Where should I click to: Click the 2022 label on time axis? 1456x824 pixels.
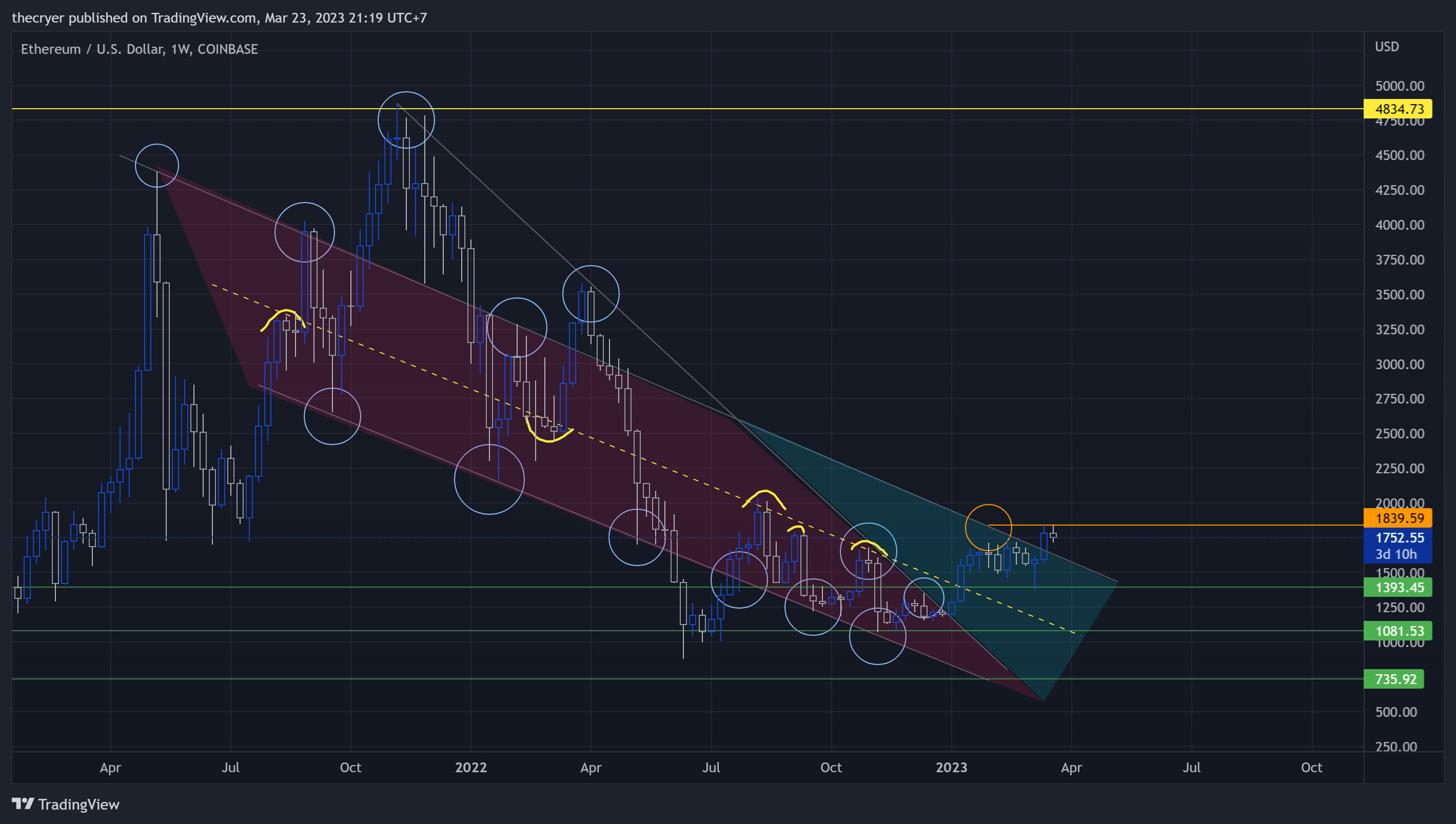pyautogui.click(x=471, y=768)
